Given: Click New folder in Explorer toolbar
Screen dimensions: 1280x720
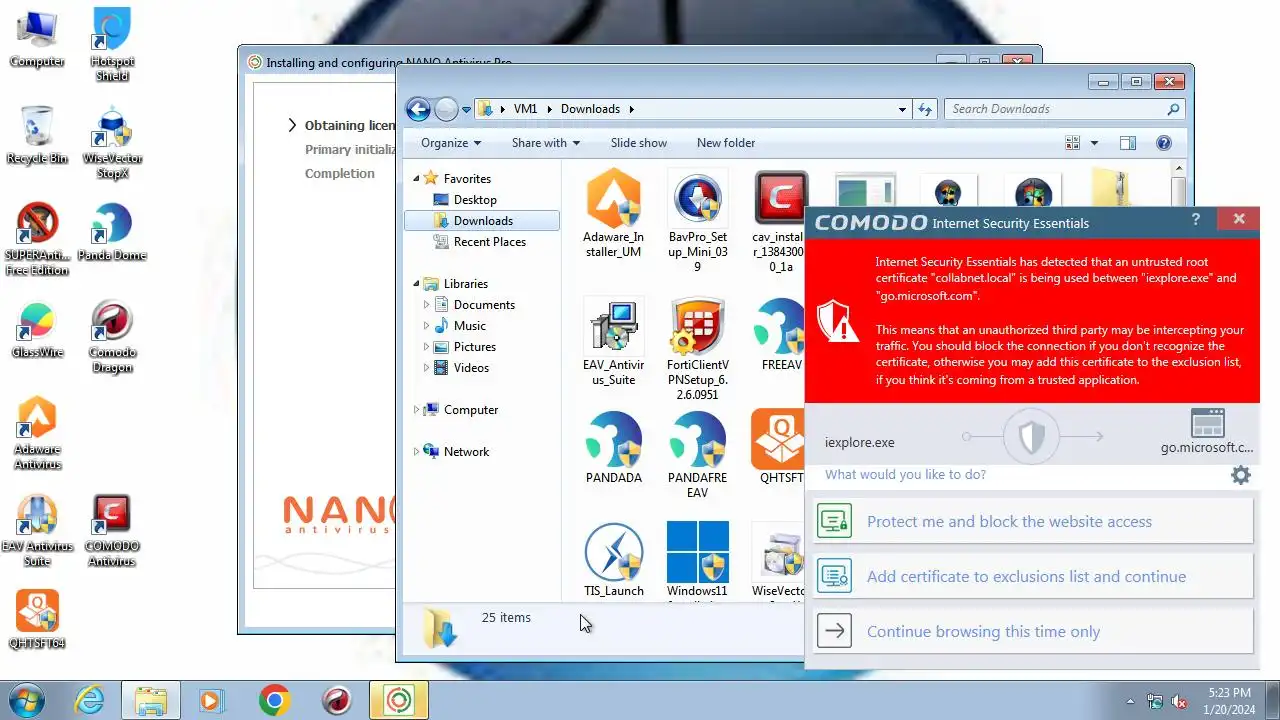Looking at the screenshot, I should pyautogui.click(x=726, y=143).
